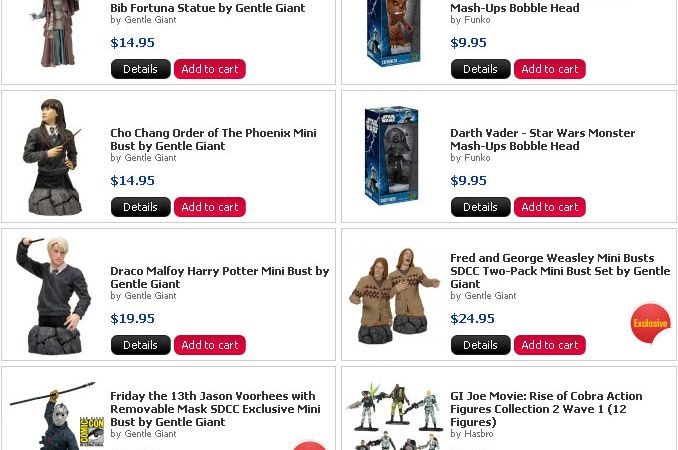View the Fred and George Weasley busts image
Image resolution: width=678 pixels, height=450 pixels.
(x=394, y=296)
